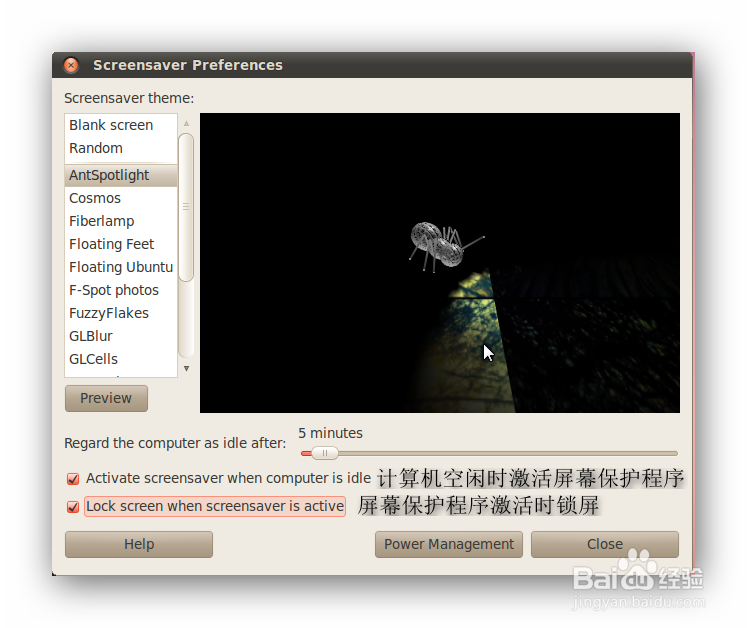Screen dimensions: 747x628
Task: Close the Screensaver Preferences window
Action: 71,65
